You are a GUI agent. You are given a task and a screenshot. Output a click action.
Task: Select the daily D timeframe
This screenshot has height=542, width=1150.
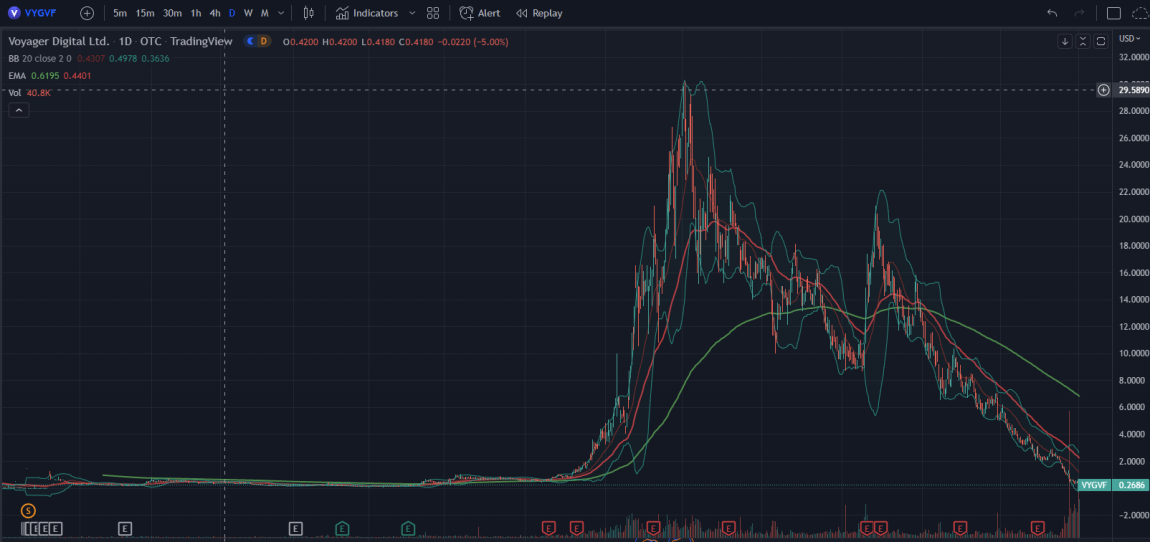[232, 13]
